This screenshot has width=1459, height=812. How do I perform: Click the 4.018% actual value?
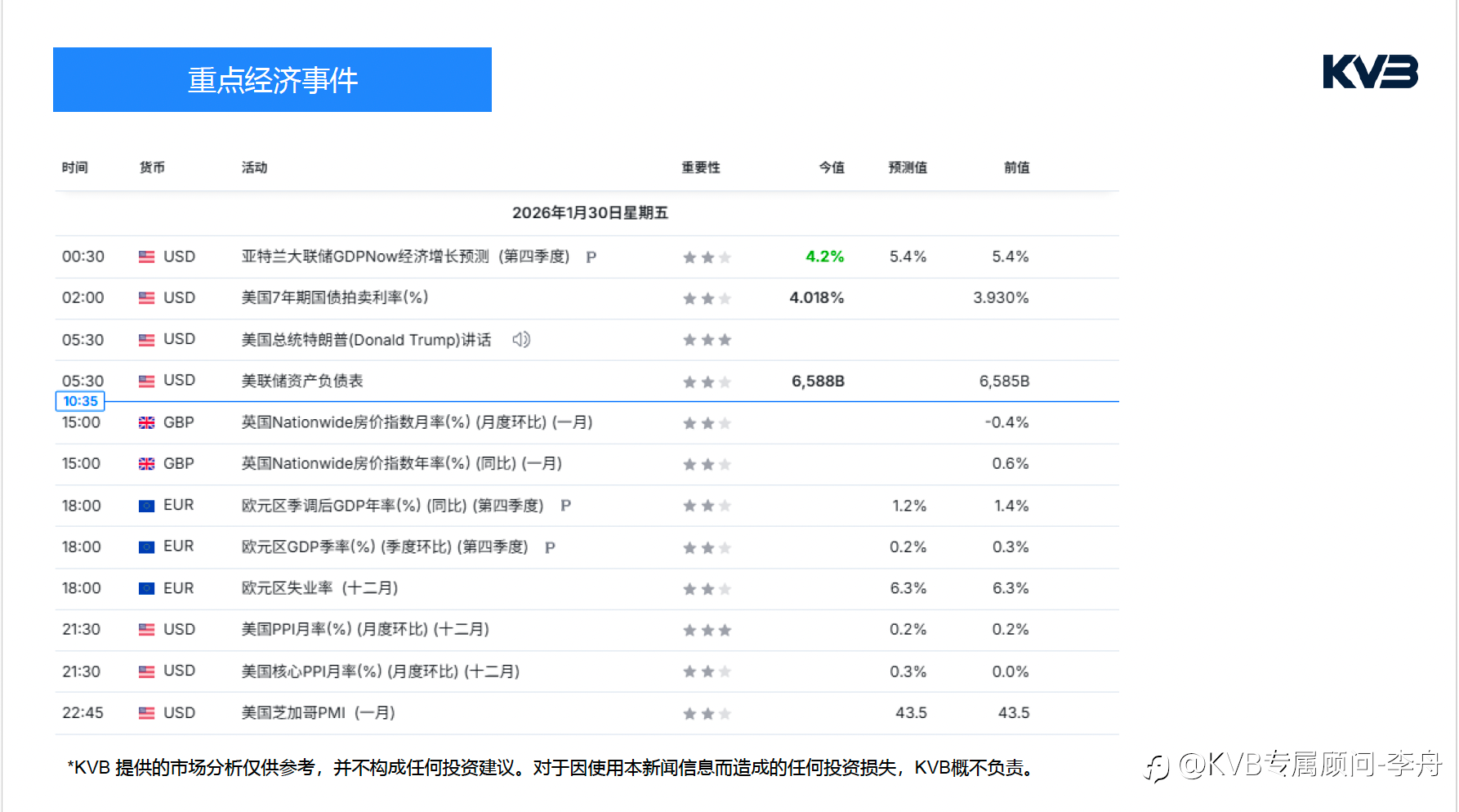(x=817, y=298)
